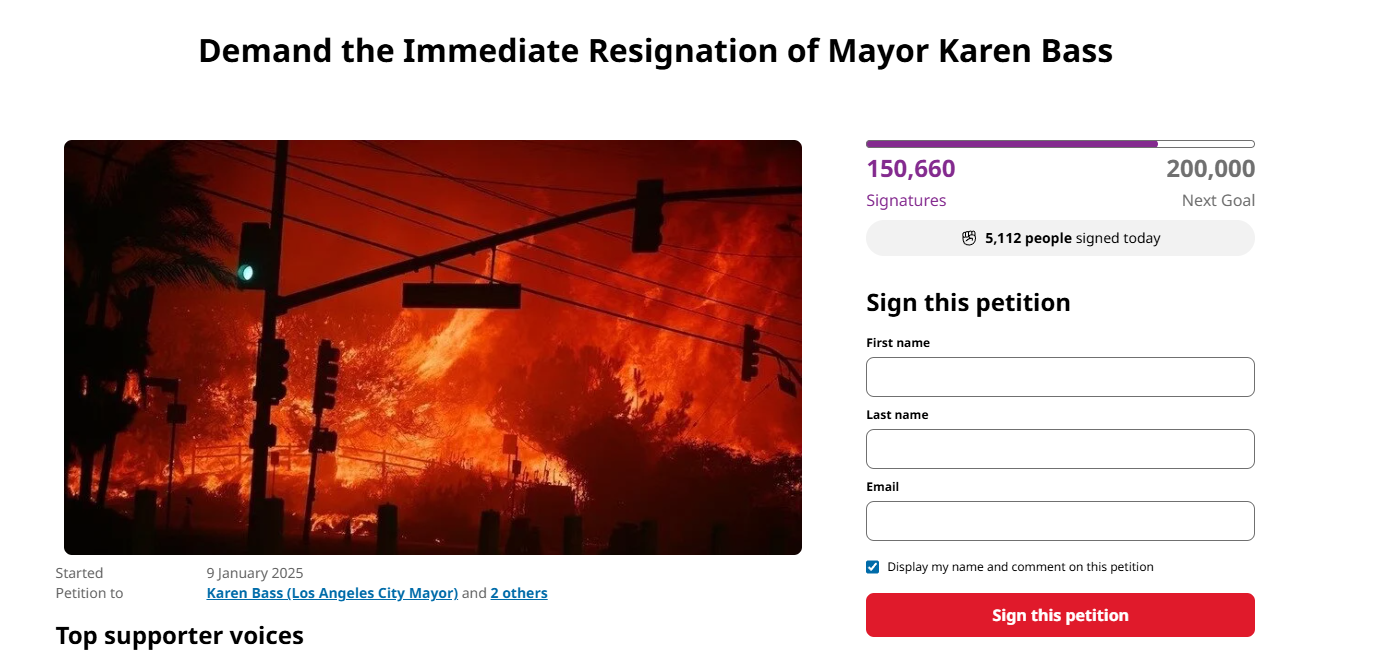Click the Next Goal label

click(1218, 200)
